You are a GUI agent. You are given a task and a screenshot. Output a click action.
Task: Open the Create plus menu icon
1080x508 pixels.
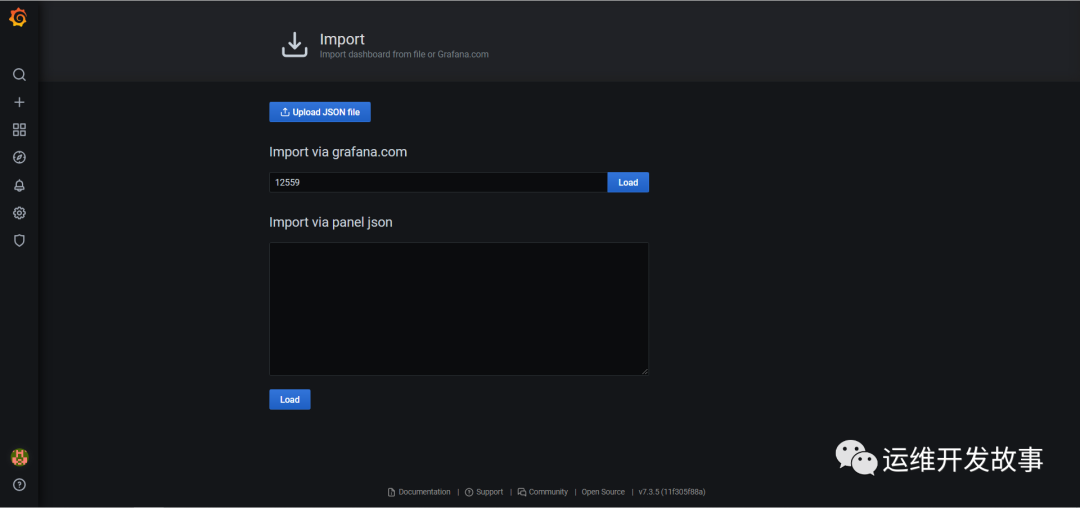(19, 102)
